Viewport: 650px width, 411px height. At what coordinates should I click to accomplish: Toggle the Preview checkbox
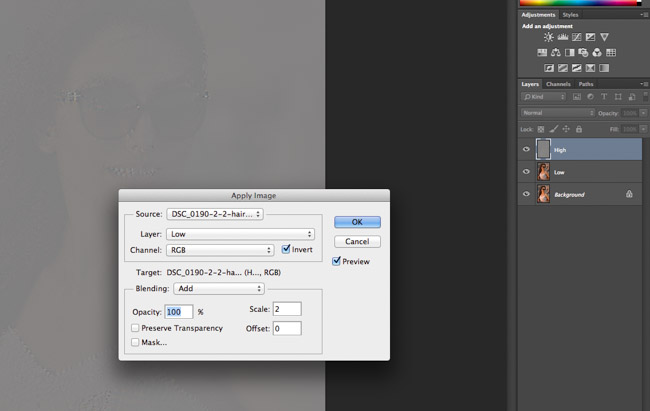[x=336, y=261]
